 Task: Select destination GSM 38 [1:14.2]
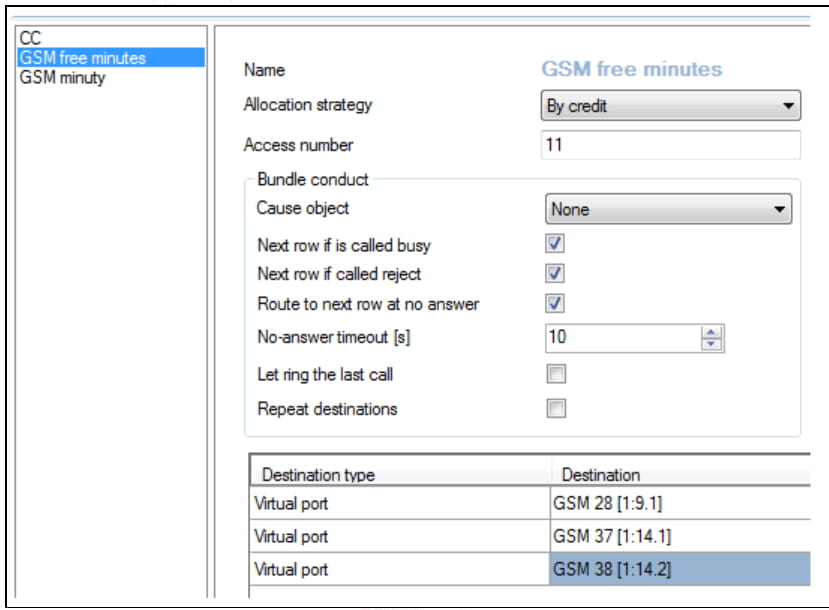tap(680, 569)
